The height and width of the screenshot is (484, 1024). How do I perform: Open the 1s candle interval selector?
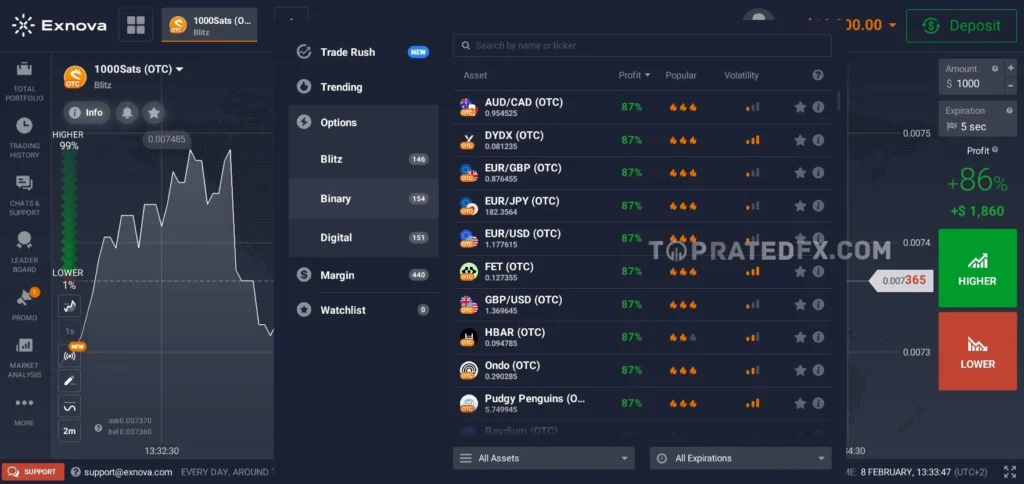pyautogui.click(x=69, y=331)
